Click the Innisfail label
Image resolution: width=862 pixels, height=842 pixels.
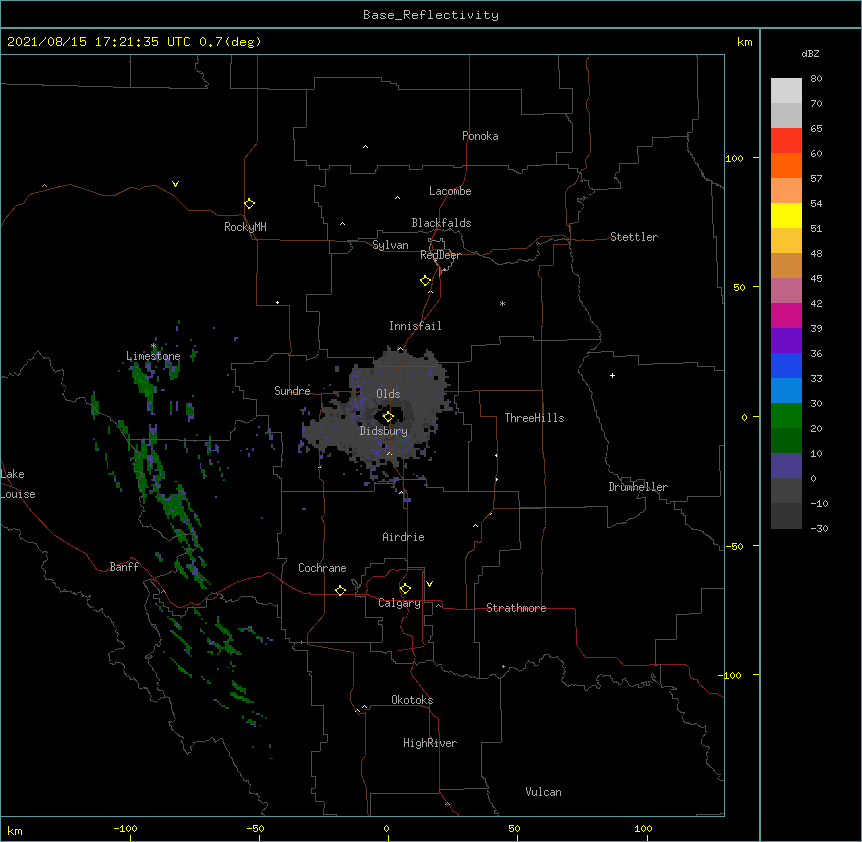[415, 326]
